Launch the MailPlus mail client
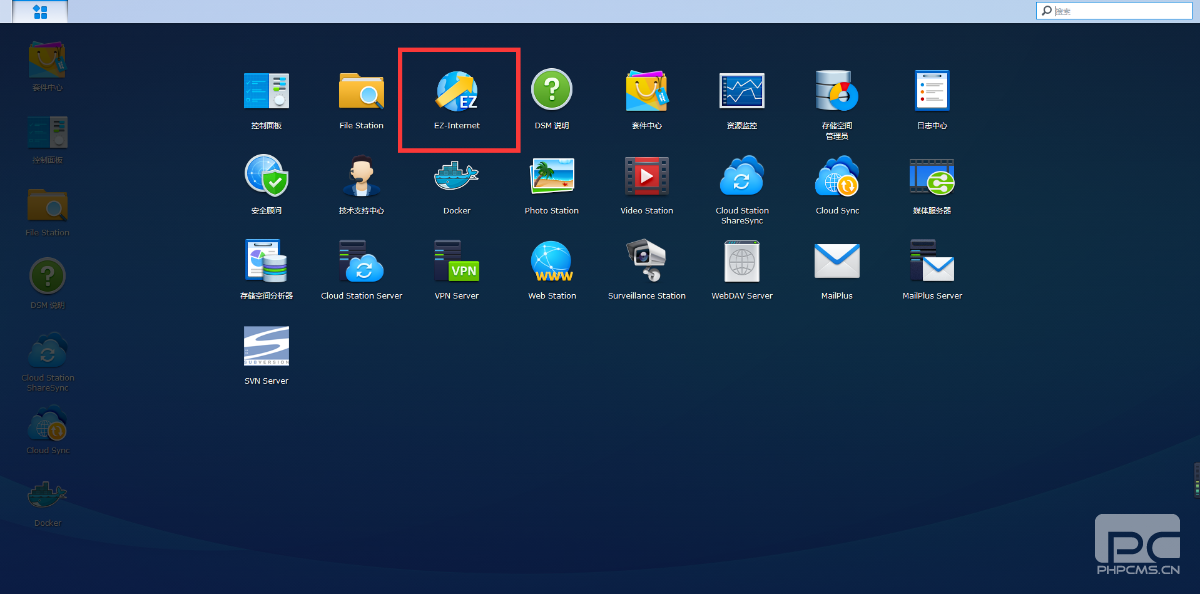The image size is (1200, 594). click(837, 261)
